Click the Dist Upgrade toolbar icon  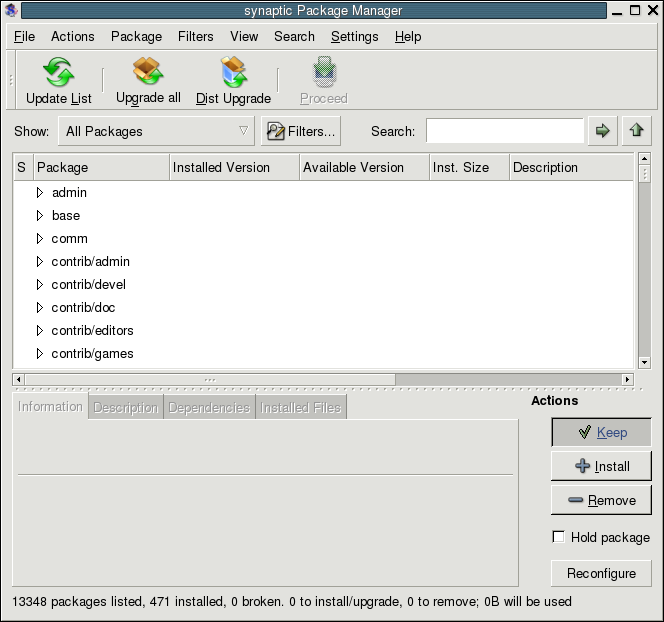coord(234,72)
